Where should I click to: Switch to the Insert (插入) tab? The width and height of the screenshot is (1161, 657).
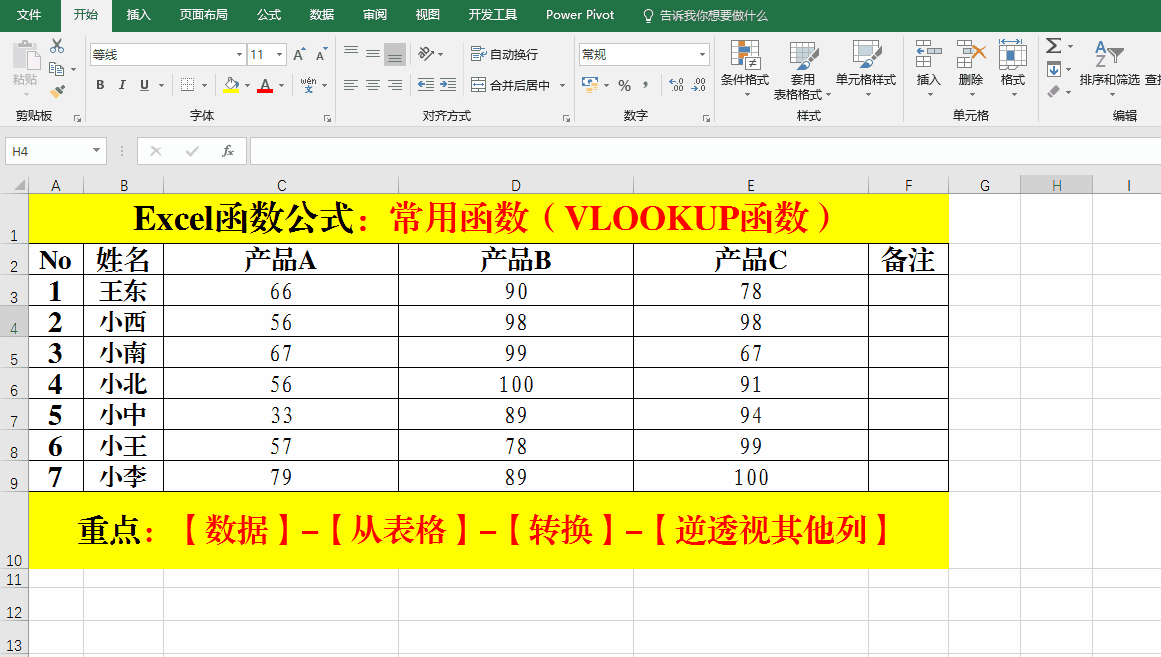pyautogui.click(x=138, y=15)
